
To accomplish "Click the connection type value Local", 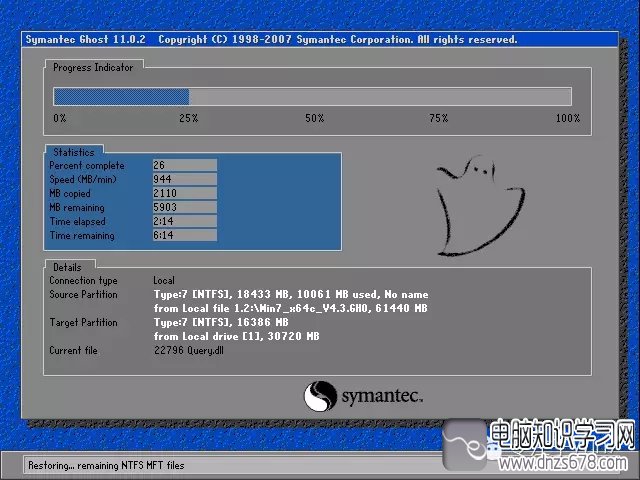I will tap(164, 280).
